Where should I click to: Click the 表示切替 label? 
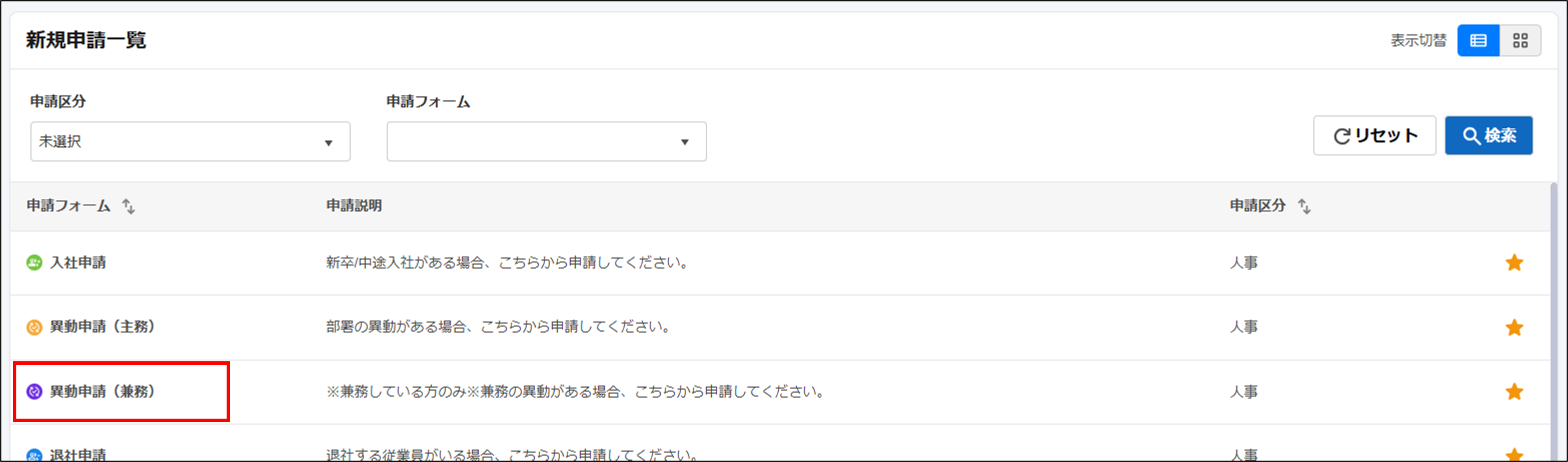(x=1418, y=41)
